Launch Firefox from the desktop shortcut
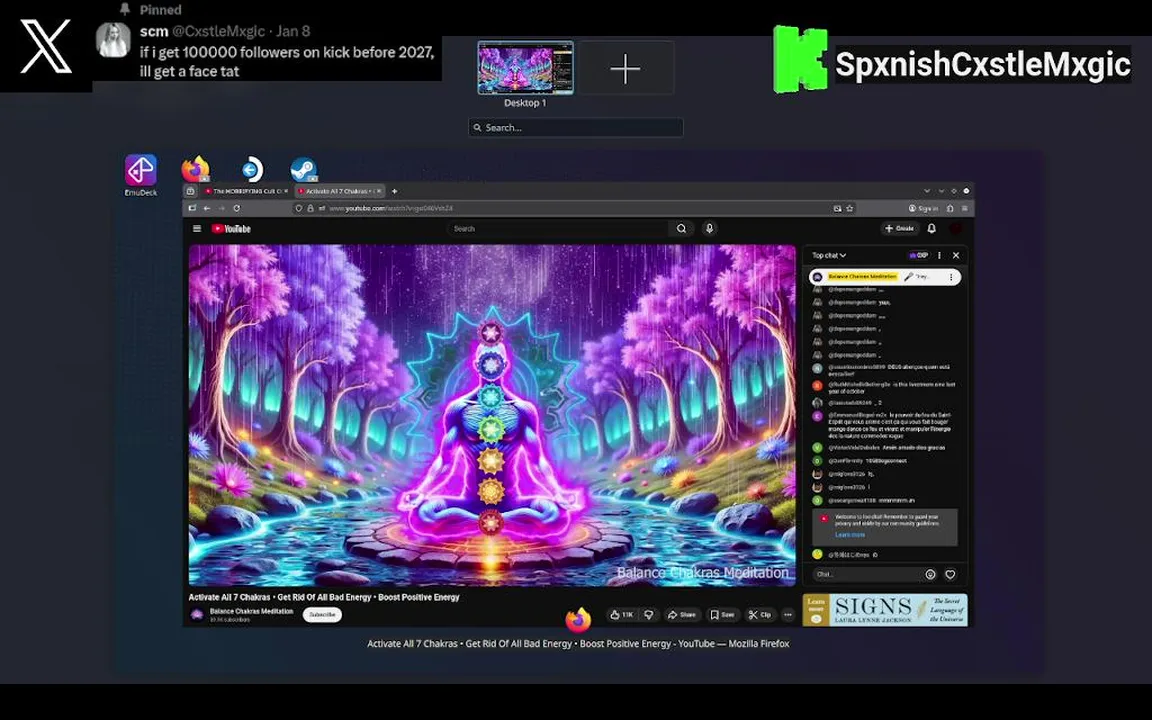The height and width of the screenshot is (720, 1152). (x=195, y=170)
